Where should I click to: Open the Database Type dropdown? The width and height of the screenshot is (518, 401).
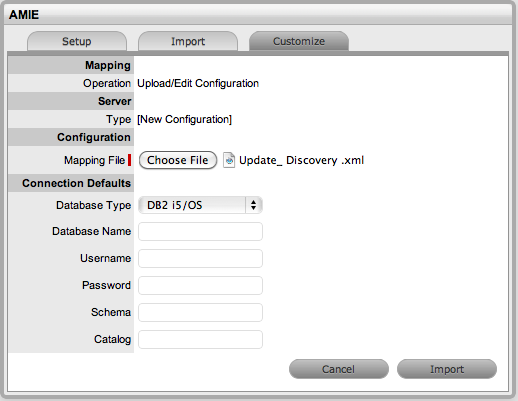point(200,205)
